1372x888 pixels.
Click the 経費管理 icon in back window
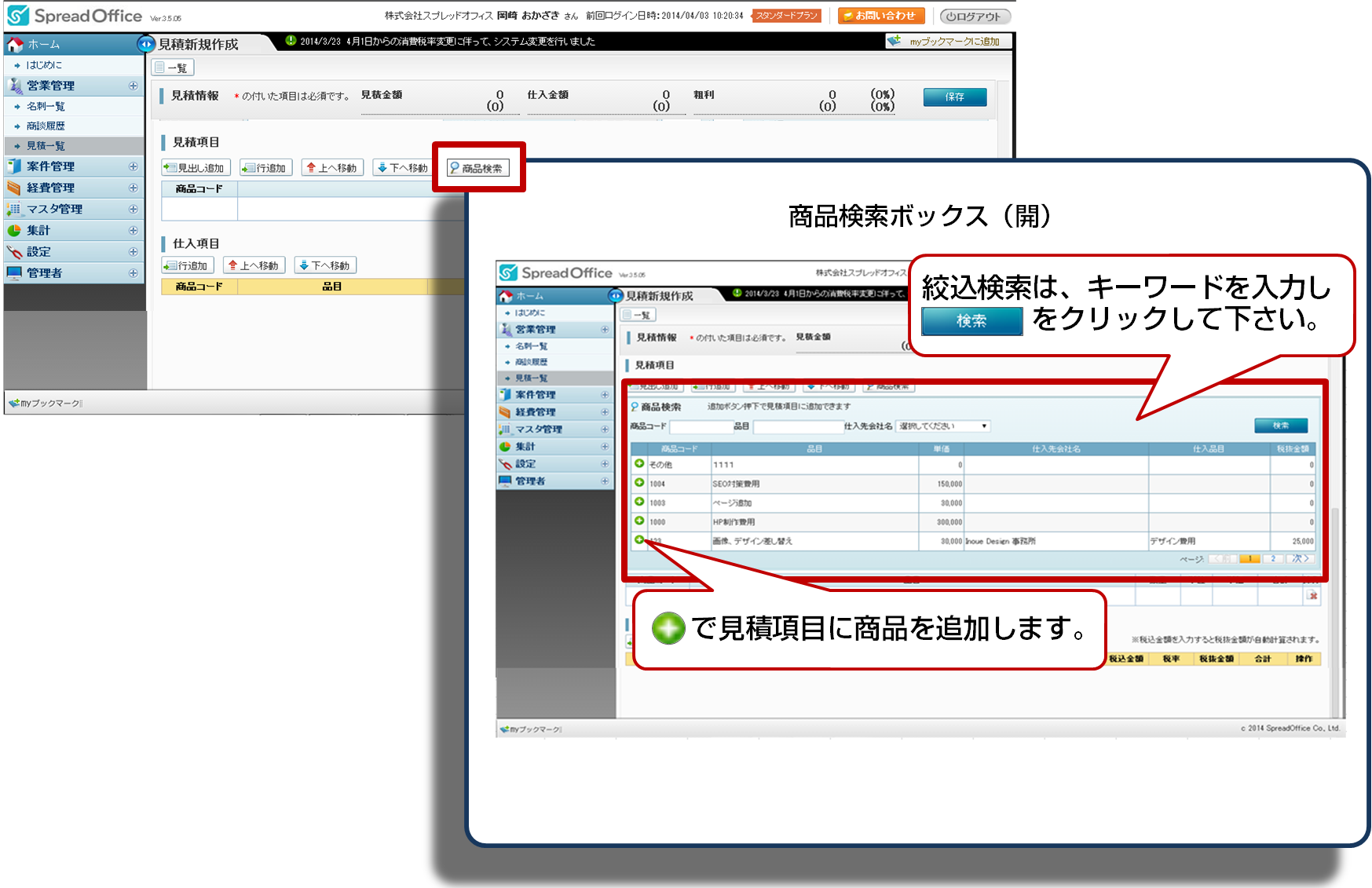(x=14, y=188)
